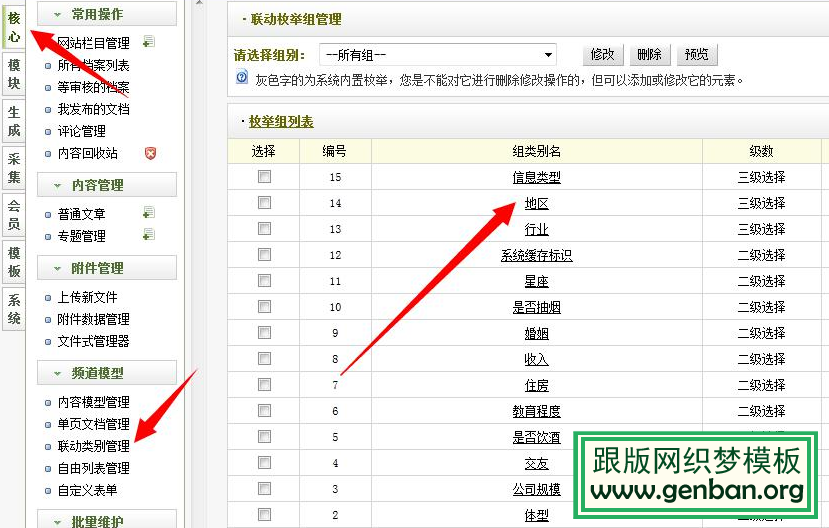Open the 收入 enum group link
Viewport: 829px width, 528px height.
[536, 359]
